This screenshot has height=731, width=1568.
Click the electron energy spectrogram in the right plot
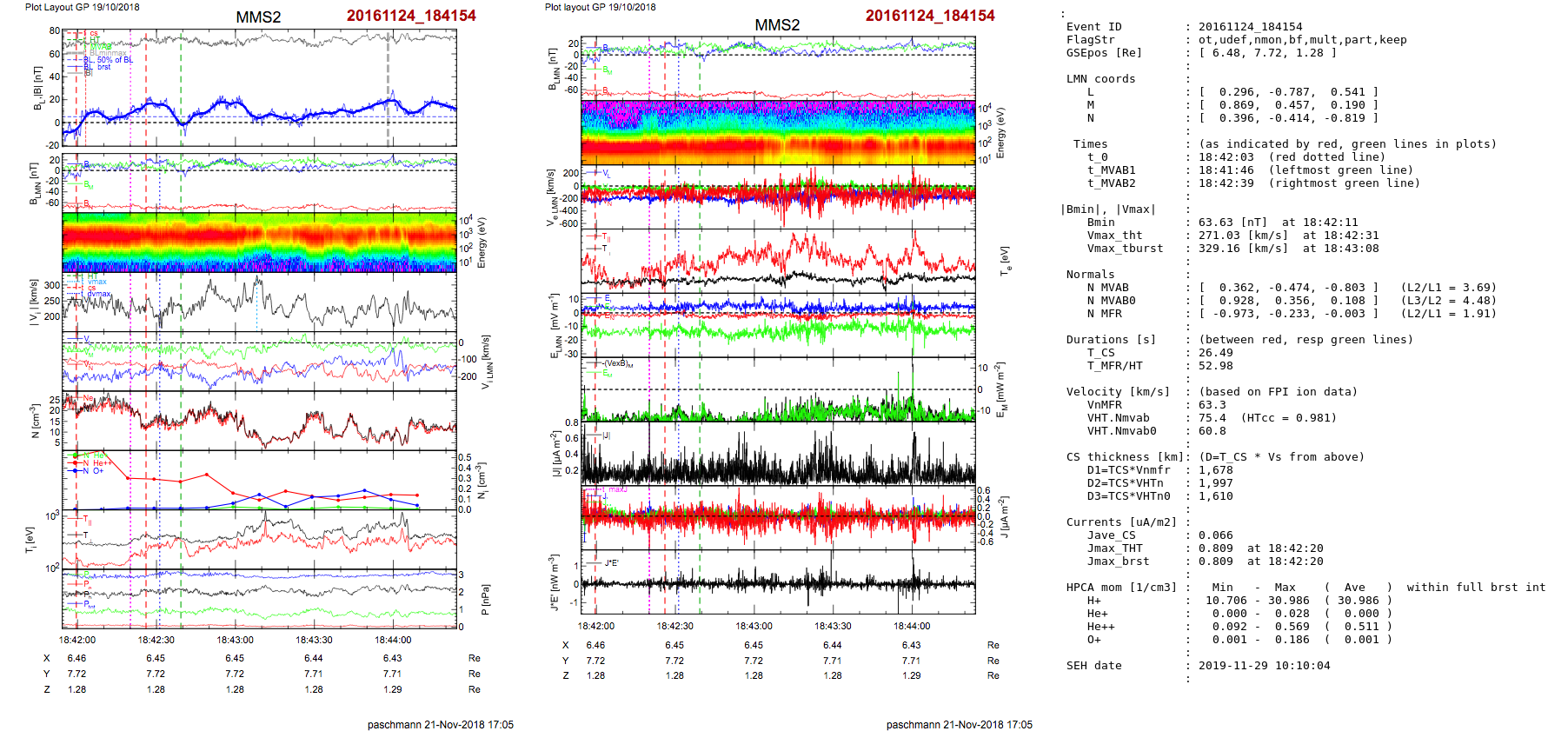click(x=777, y=132)
